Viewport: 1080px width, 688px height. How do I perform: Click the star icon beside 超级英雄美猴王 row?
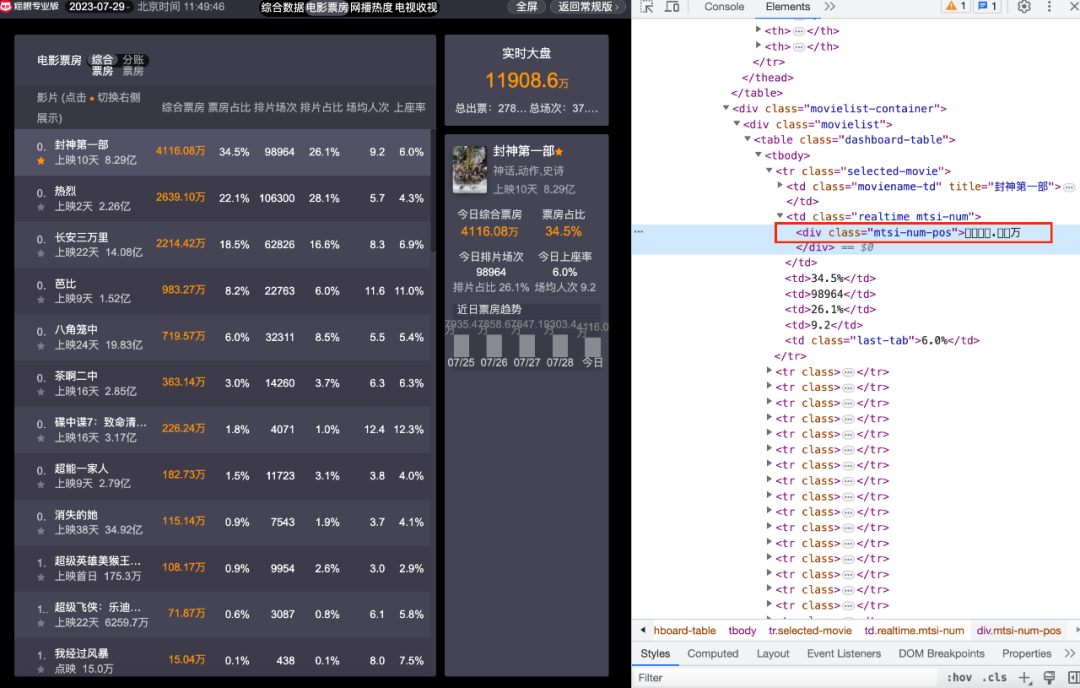[41, 577]
